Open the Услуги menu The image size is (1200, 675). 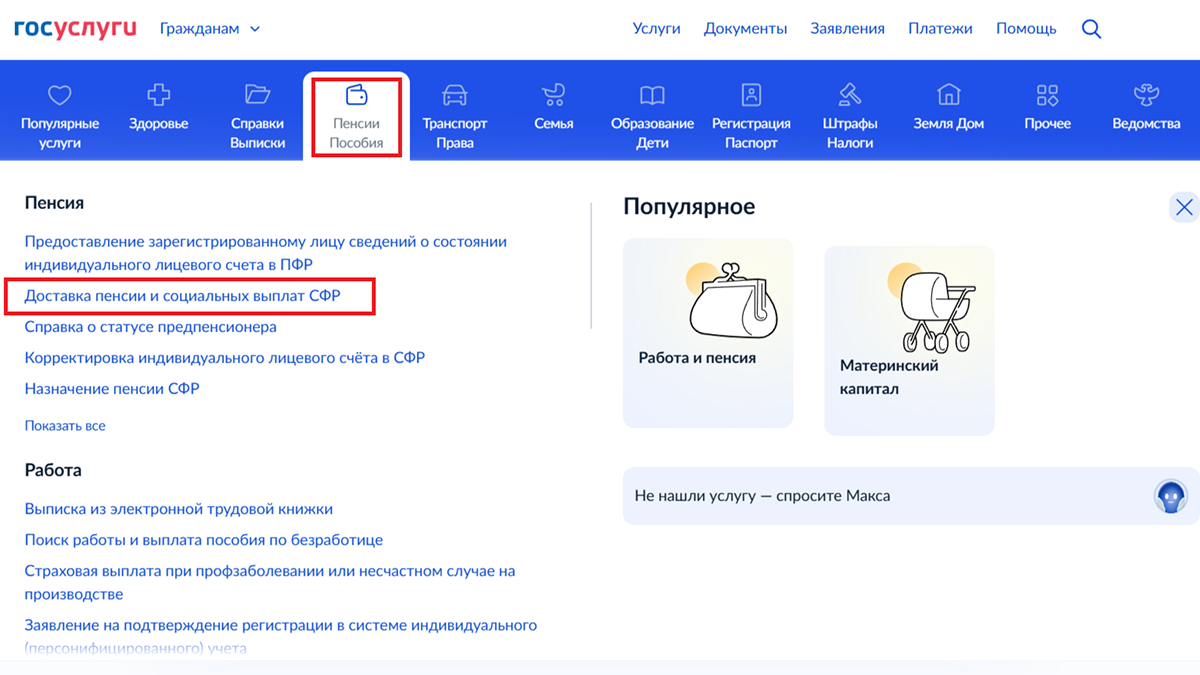coord(656,29)
